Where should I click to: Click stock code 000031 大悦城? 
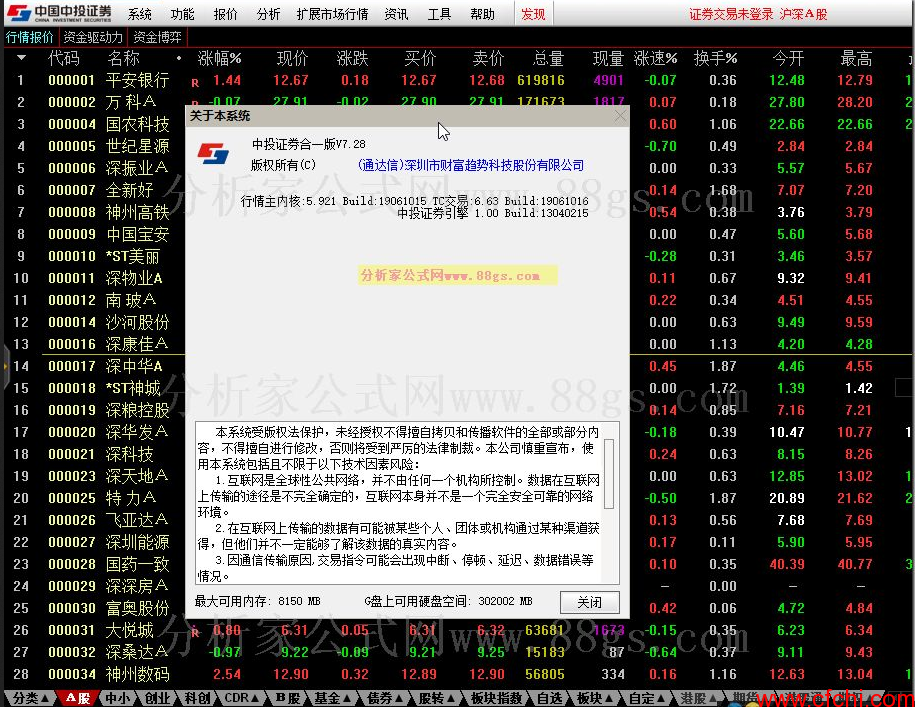[x=72, y=630]
